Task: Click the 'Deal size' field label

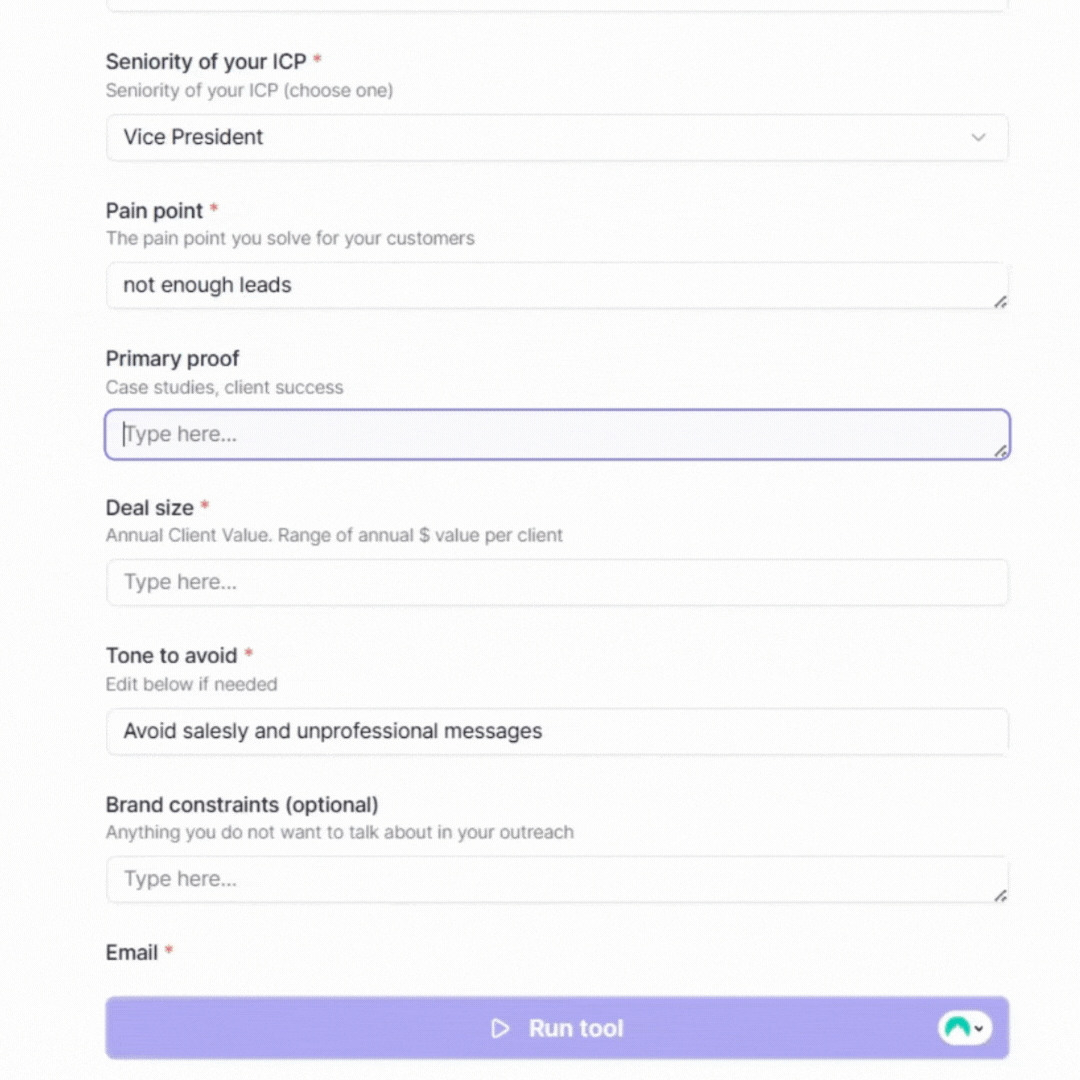Action: pos(149,508)
